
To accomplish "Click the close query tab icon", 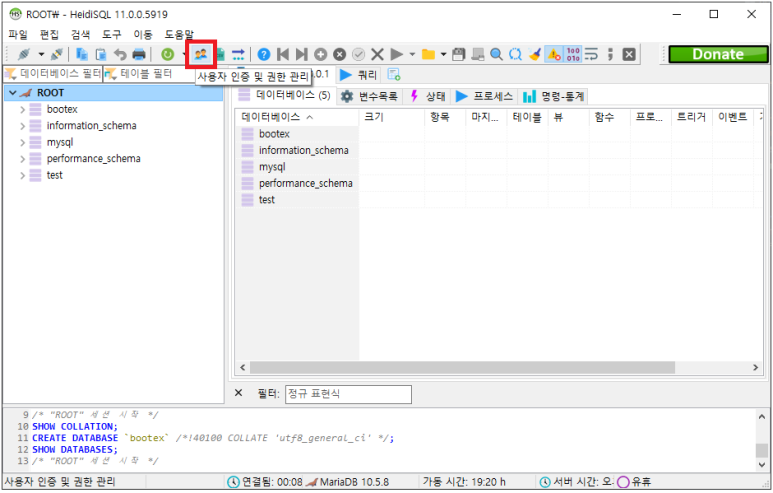I will coord(629,54).
